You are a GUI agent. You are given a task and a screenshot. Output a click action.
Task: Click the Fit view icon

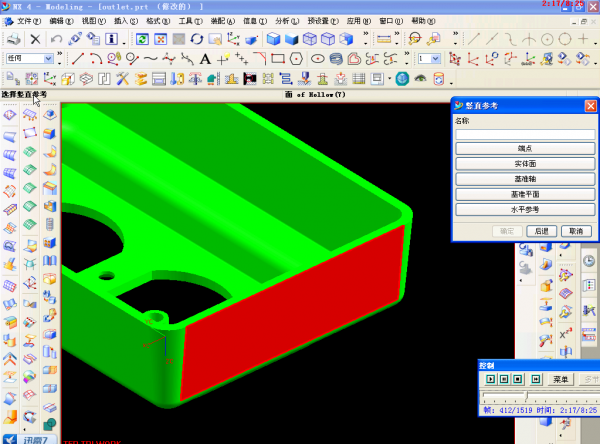coord(161,39)
